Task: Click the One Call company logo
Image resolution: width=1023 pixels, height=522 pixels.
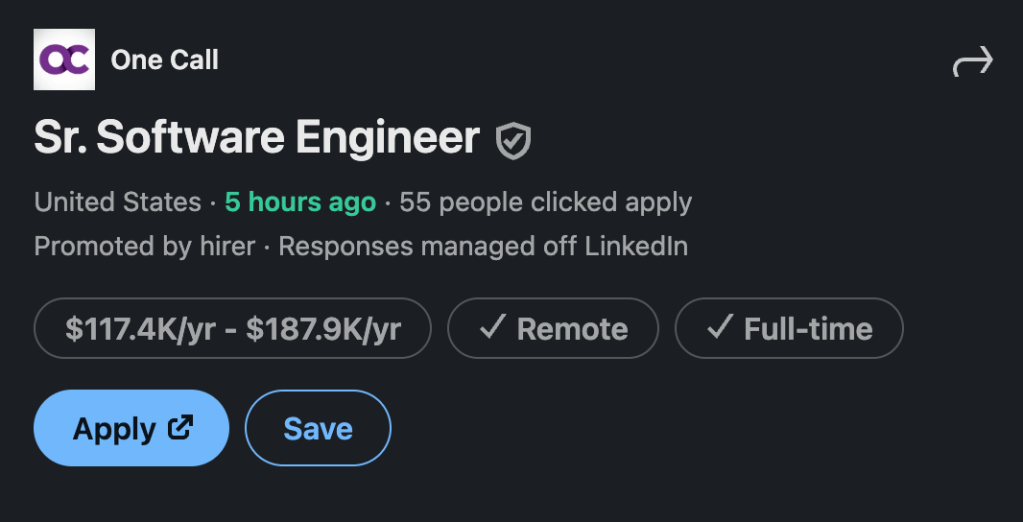Action: click(64, 60)
